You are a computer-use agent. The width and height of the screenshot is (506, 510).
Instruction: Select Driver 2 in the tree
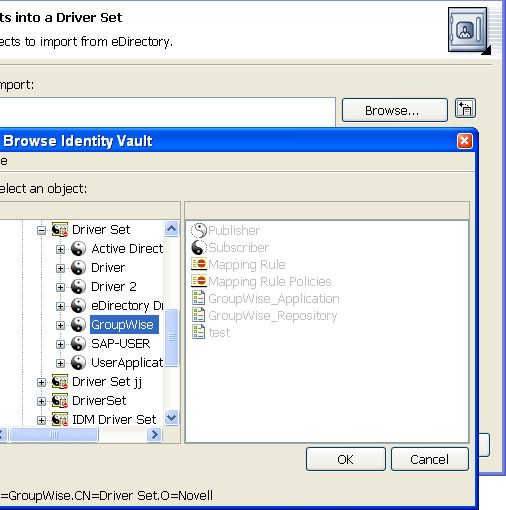tap(114, 287)
